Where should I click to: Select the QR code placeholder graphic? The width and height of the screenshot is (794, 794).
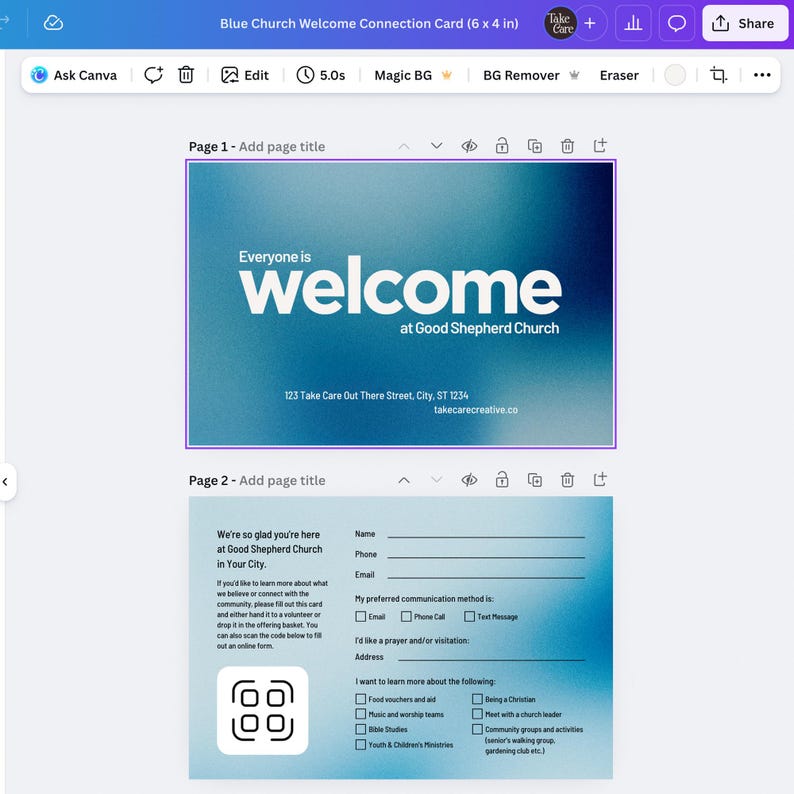pos(262,710)
